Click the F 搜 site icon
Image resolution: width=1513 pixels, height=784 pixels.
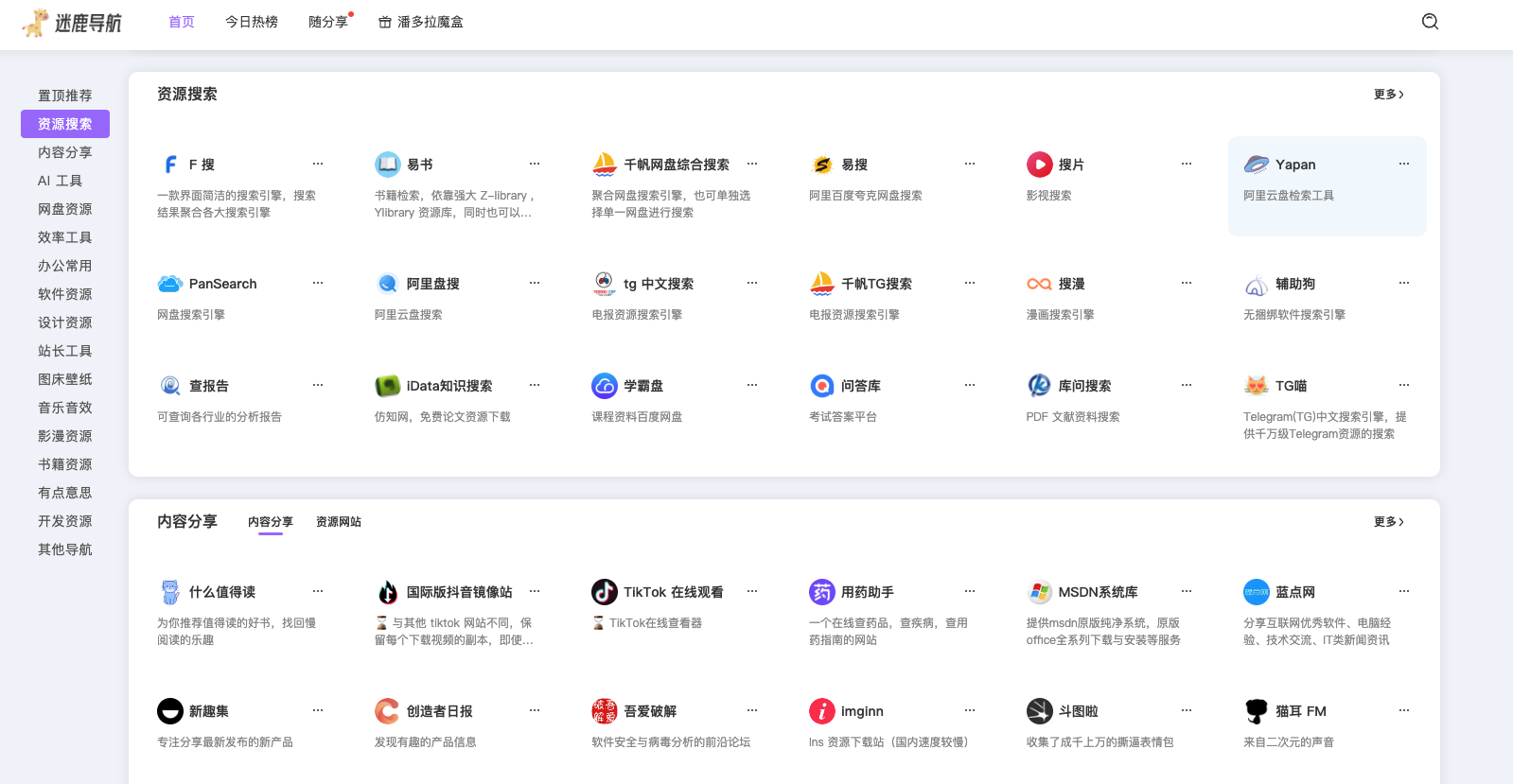(170, 165)
